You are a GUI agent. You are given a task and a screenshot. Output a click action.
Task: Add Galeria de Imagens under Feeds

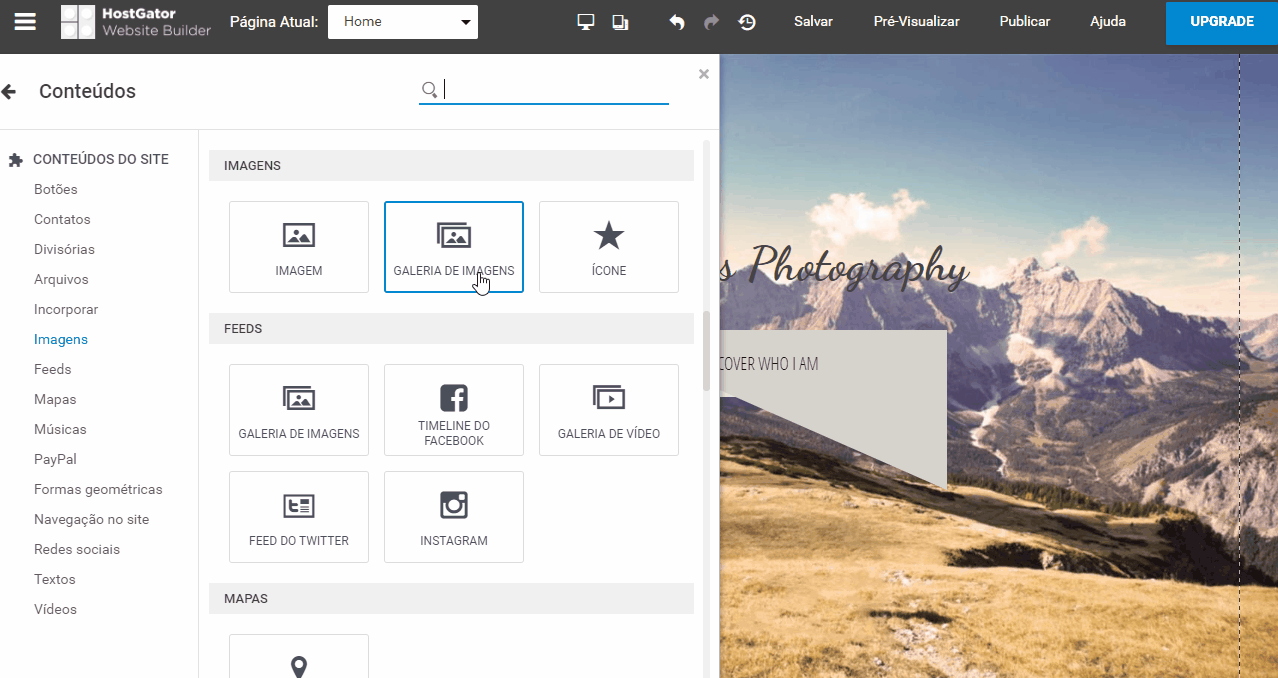tap(299, 410)
